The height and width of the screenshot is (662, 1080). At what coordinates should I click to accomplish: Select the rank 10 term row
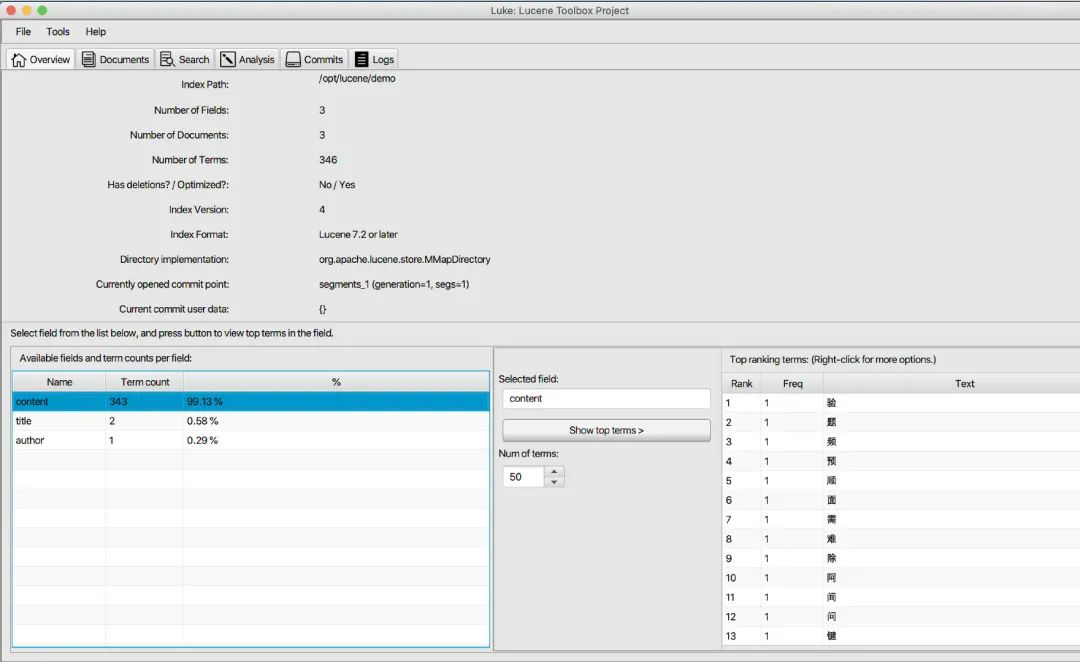tap(901, 577)
